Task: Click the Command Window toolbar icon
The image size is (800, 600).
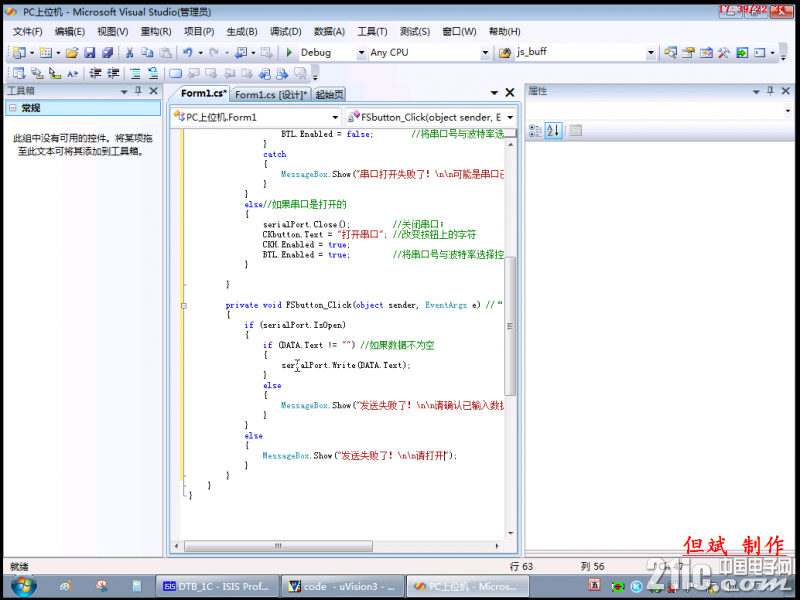Action: tap(760, 53)
